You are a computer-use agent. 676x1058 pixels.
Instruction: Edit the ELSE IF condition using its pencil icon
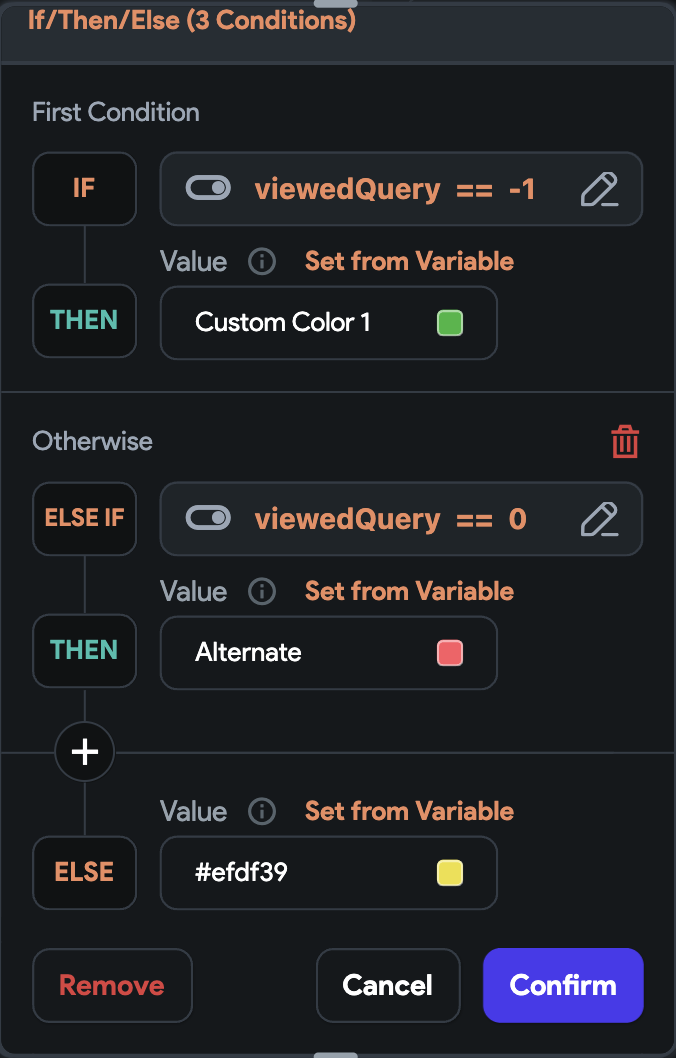pyautogui.click(x=600, y=519)
